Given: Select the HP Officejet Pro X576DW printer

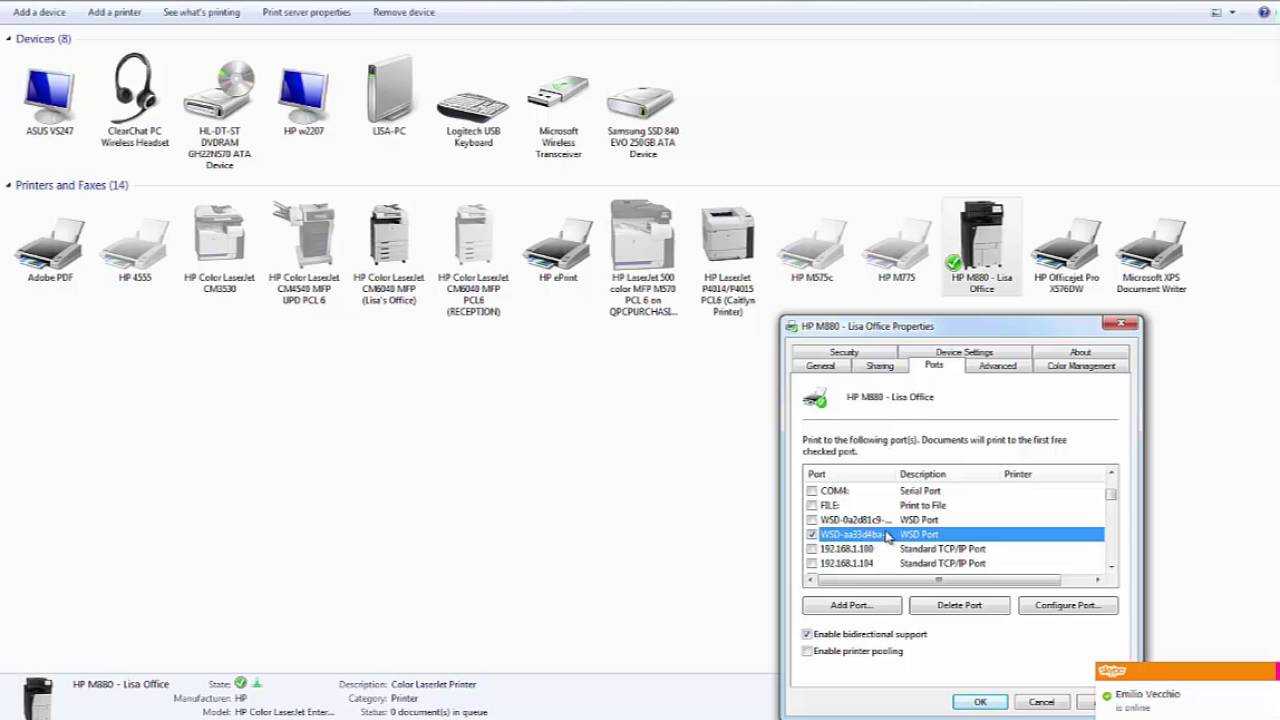Looking at the screenshot, I should (x=1066, y=257).
